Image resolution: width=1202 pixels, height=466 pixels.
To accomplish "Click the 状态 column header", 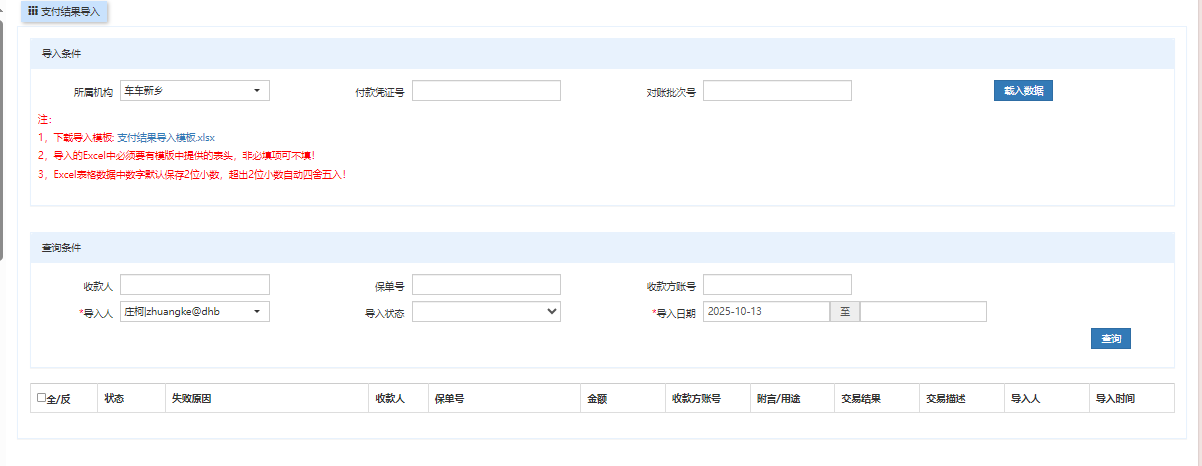I will pos(131,398).
